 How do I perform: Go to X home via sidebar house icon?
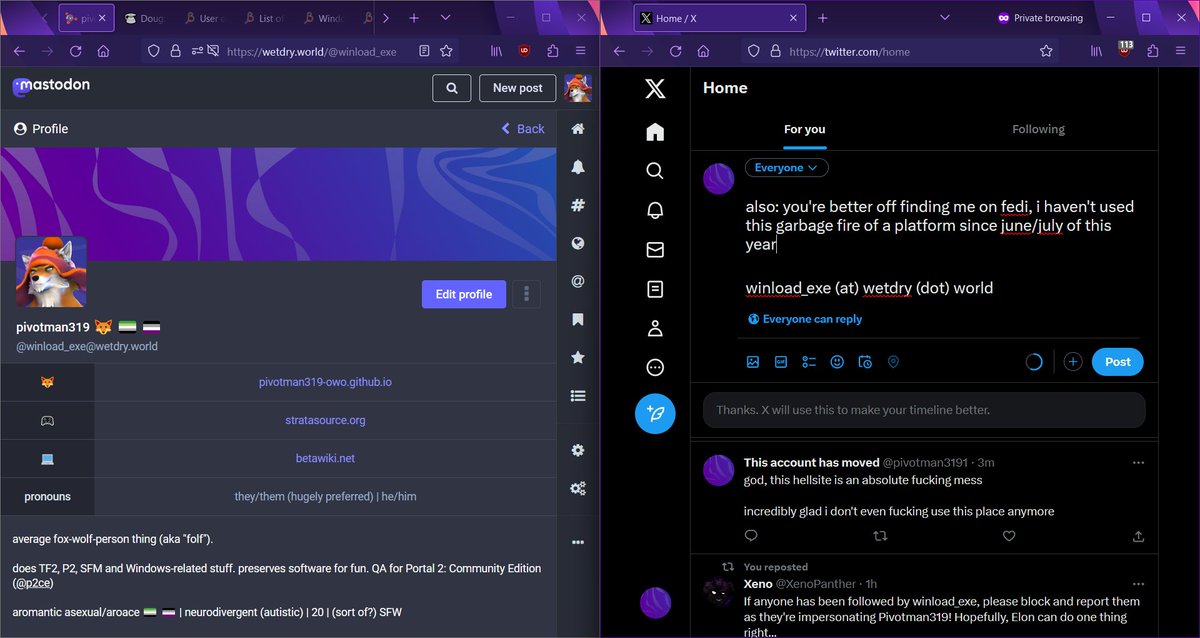[655, 132]
